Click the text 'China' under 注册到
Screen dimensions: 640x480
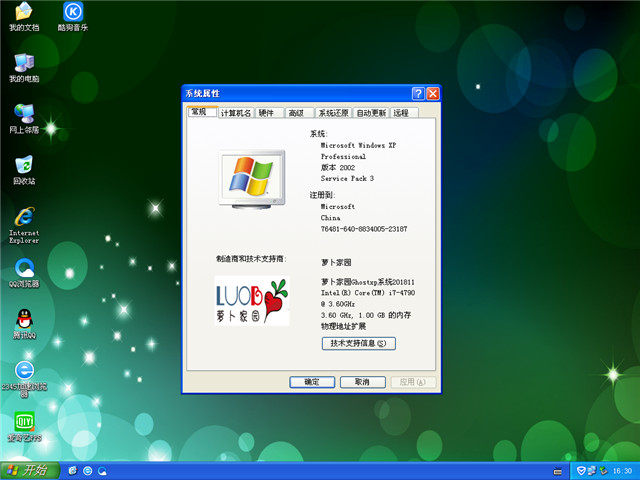(x=331, y=218)
